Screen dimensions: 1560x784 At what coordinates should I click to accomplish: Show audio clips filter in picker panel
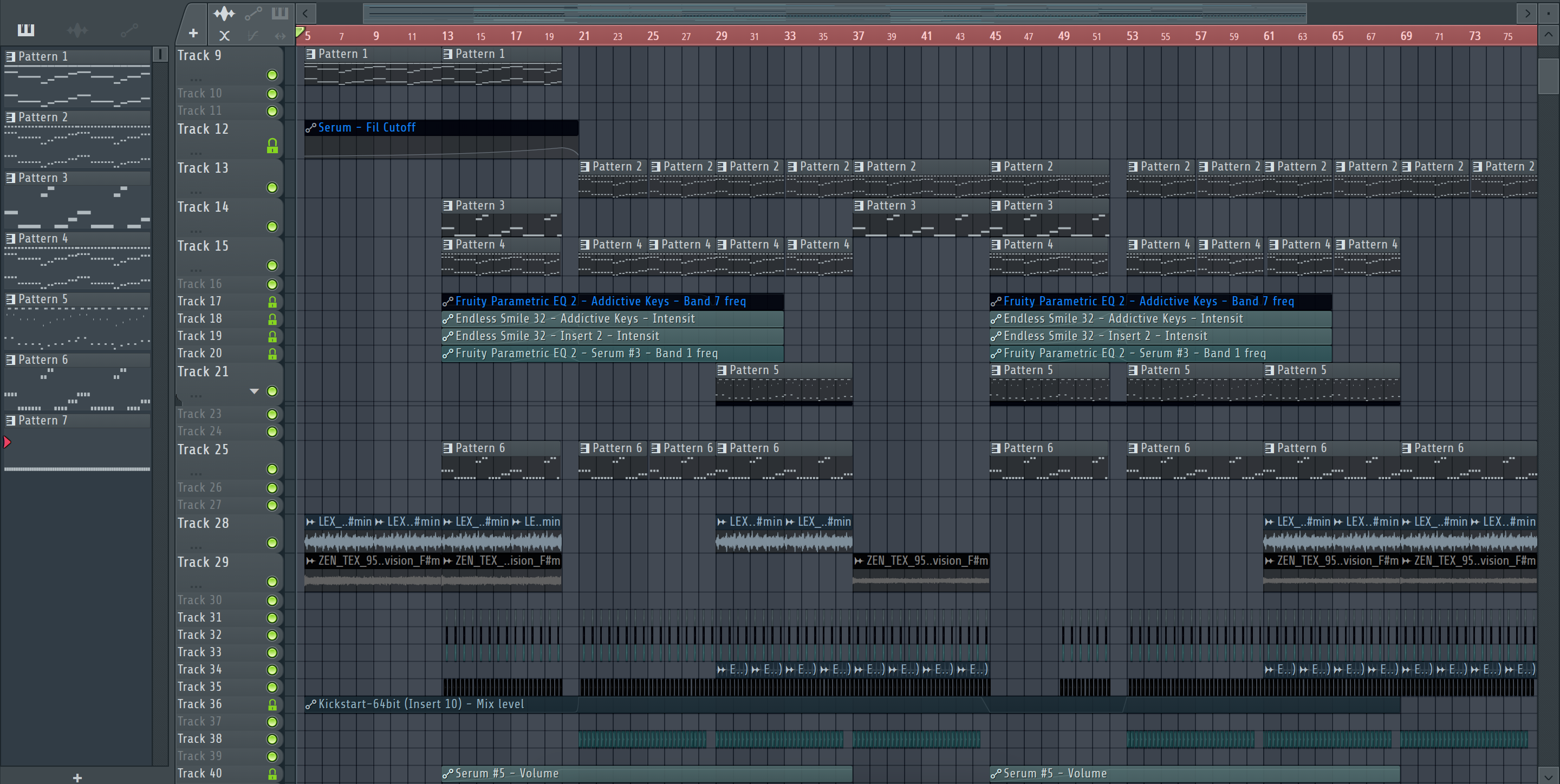pyautogui.click(x=77, y=30)
